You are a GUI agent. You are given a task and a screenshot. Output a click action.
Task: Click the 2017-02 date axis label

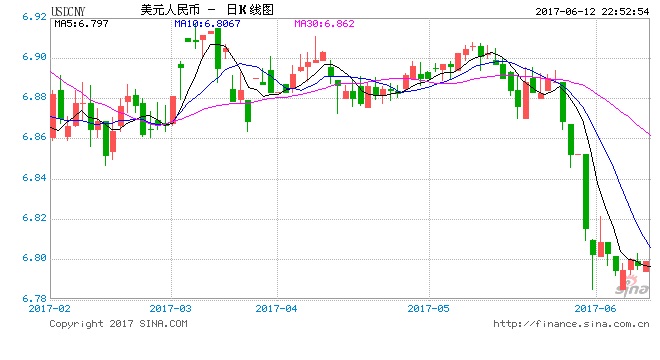[x=49, y=309]
